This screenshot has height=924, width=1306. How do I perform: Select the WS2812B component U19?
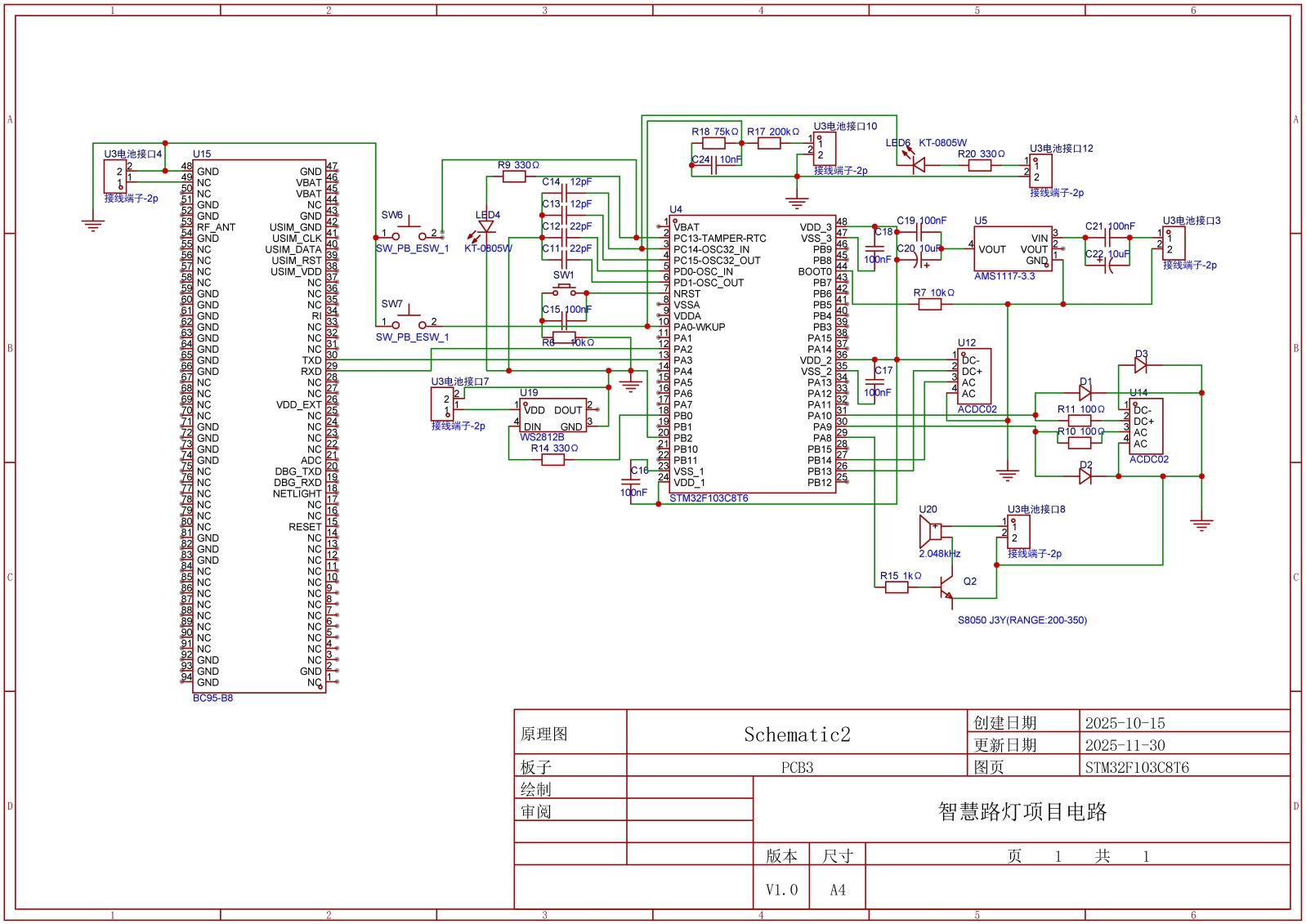pyautogui.click(x=553, y=416)
